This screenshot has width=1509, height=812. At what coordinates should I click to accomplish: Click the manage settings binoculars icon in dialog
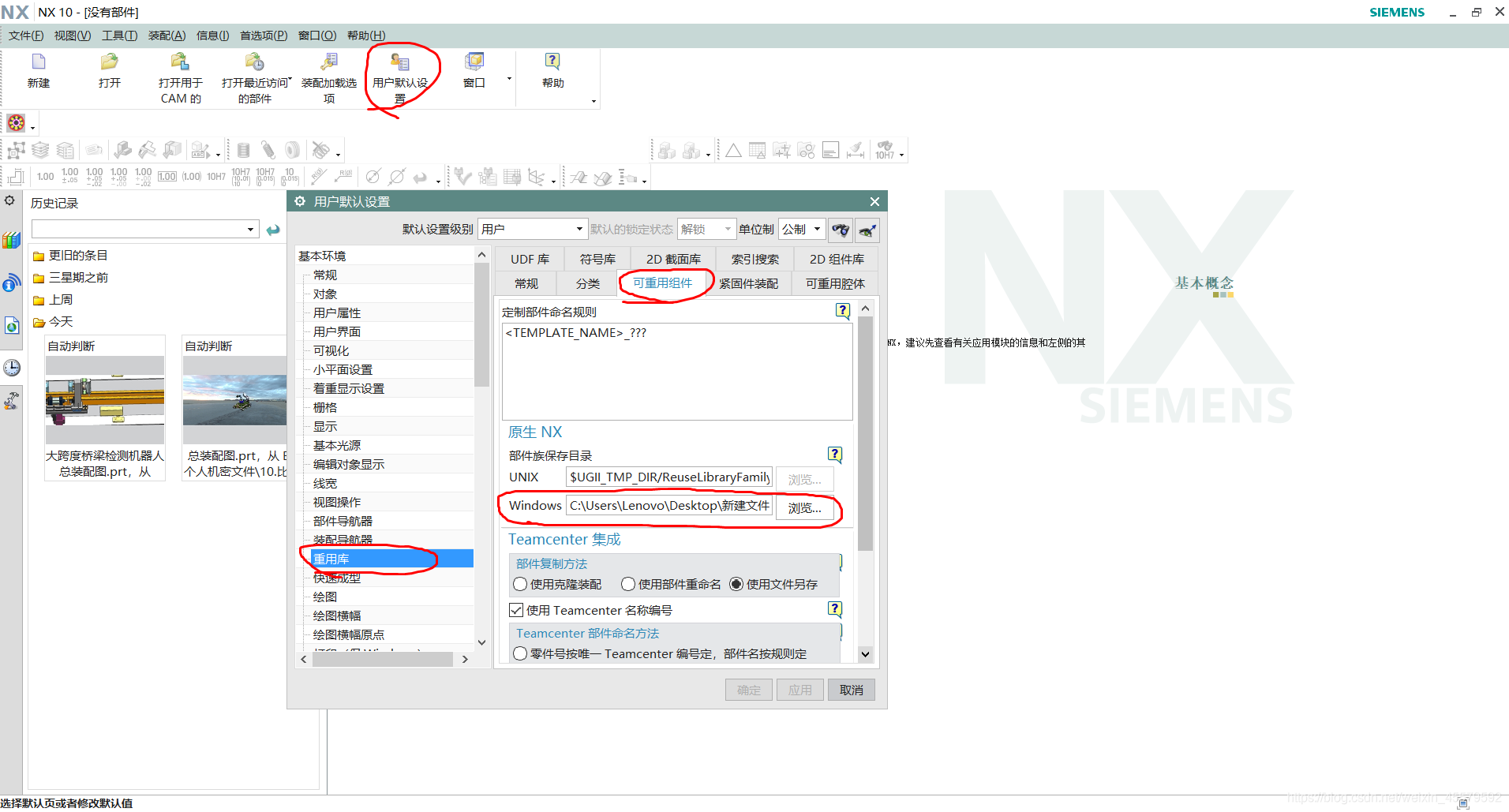pos(841,230)
